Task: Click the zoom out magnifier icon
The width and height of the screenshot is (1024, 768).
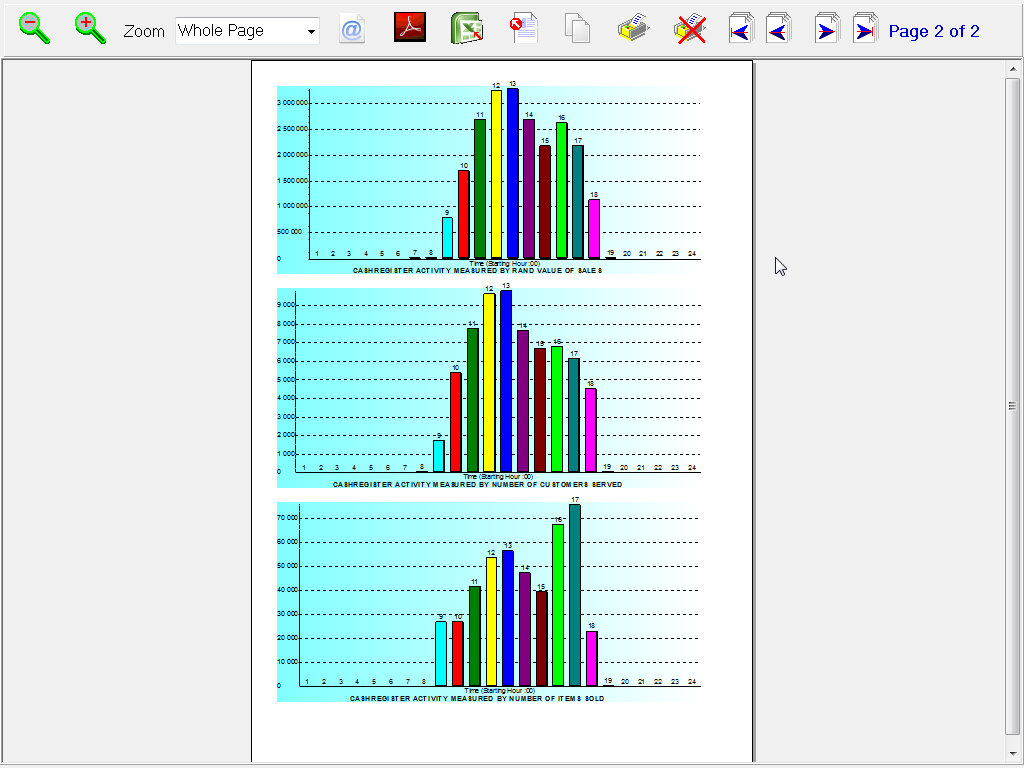Action: pos(35,29)
